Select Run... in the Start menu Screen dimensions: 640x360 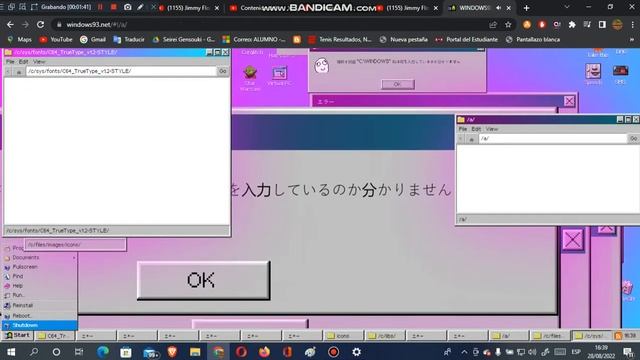pyautogui.click(x=40, y=295)
